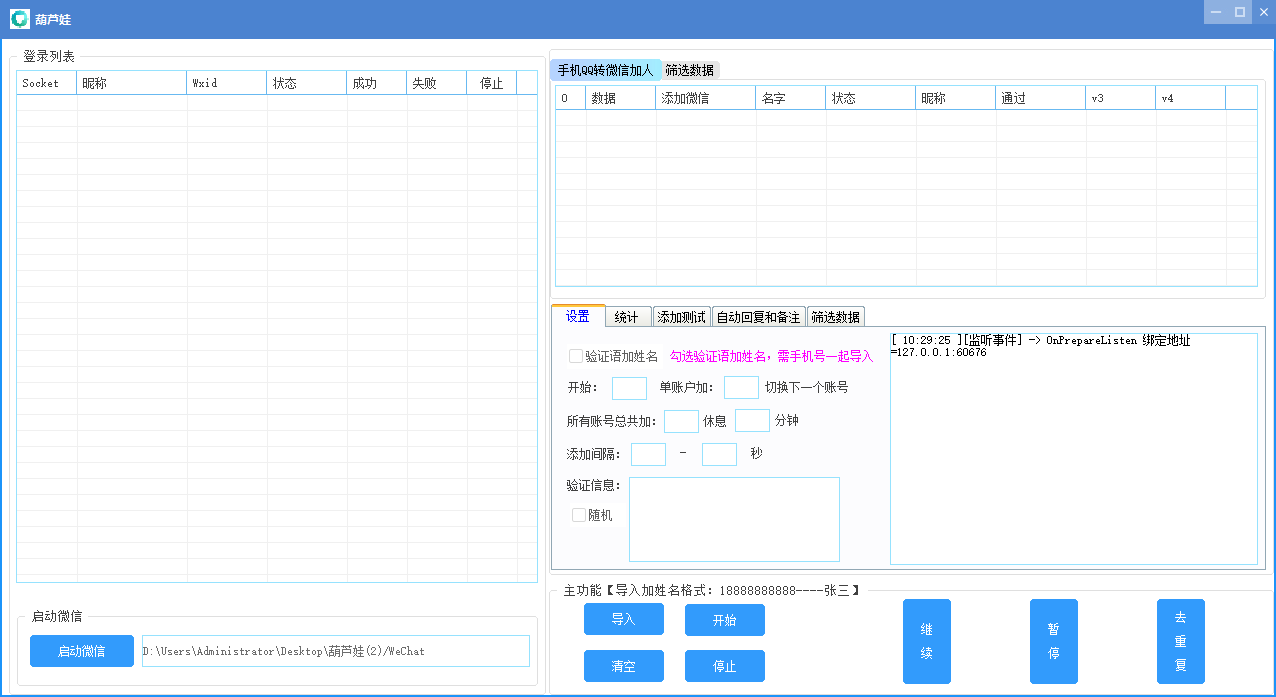
Task: Enable the 验证语加姓名 checkbox
Action: tap(576, 356)
